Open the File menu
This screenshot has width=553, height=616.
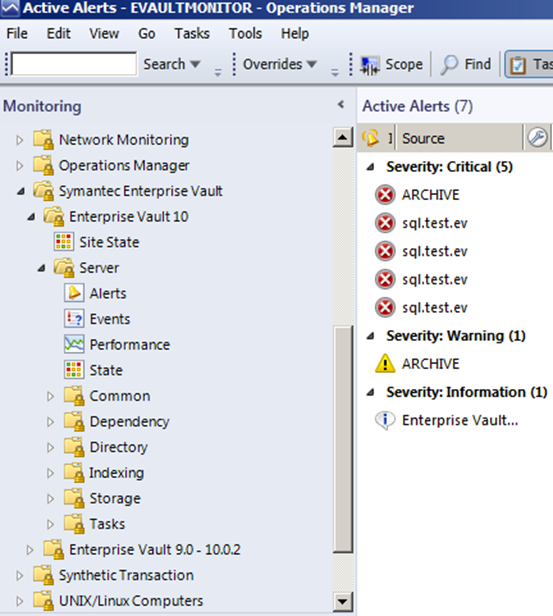pyautogui.click(x=17, y=33)
